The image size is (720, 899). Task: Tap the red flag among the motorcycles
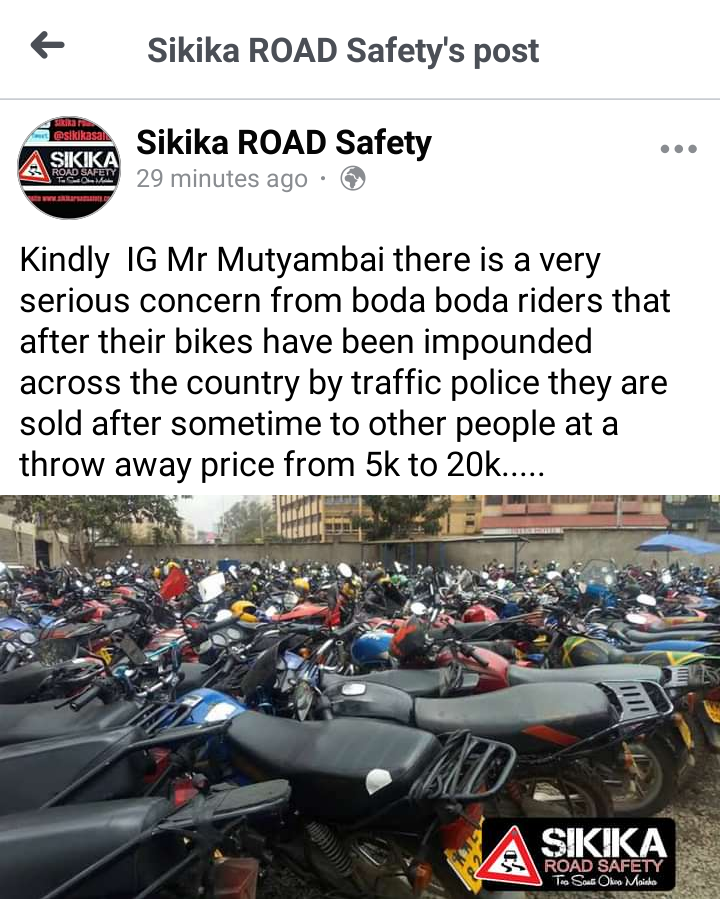(x=174, y=583)
